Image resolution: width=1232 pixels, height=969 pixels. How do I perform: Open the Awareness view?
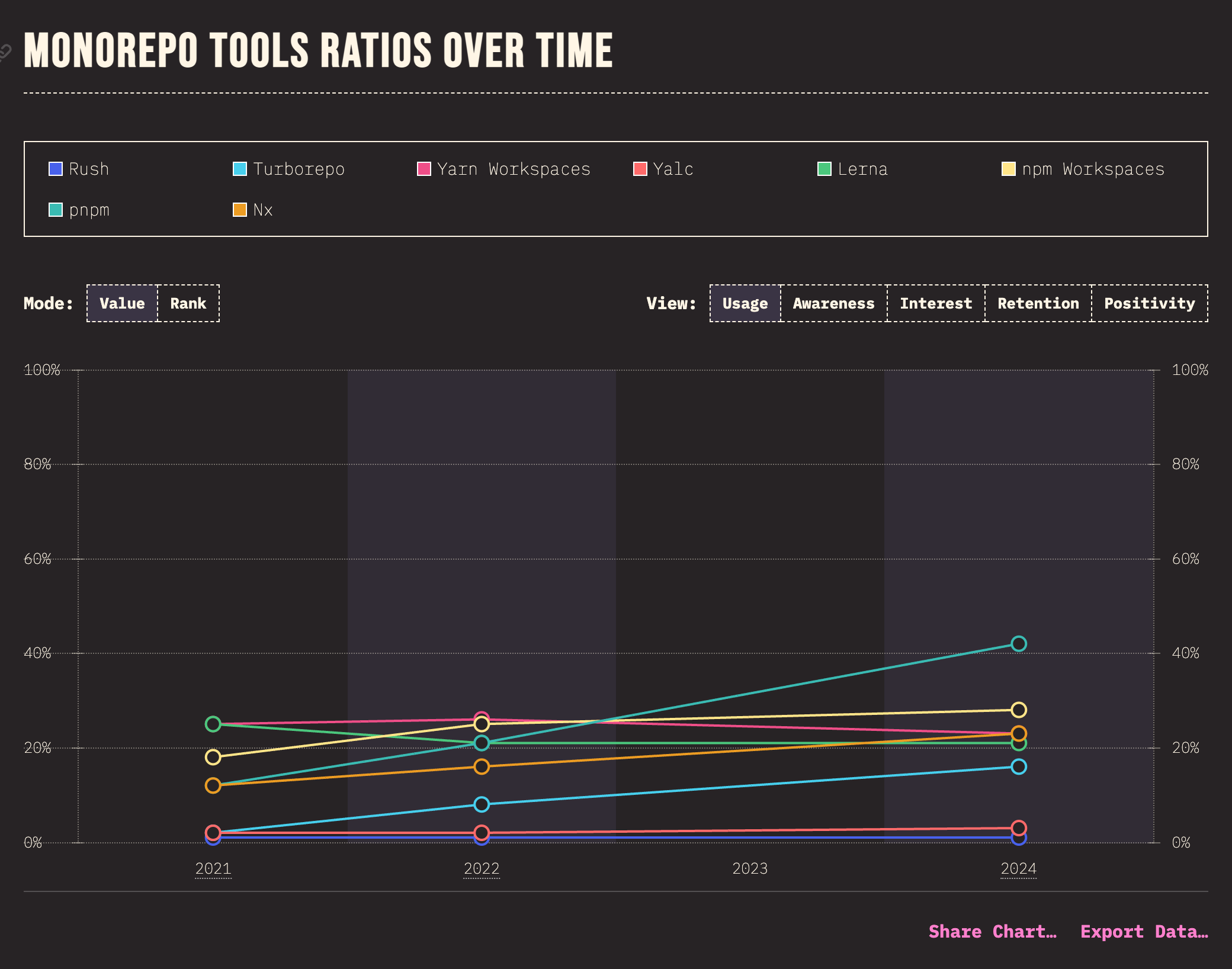(x=833, y=303)
